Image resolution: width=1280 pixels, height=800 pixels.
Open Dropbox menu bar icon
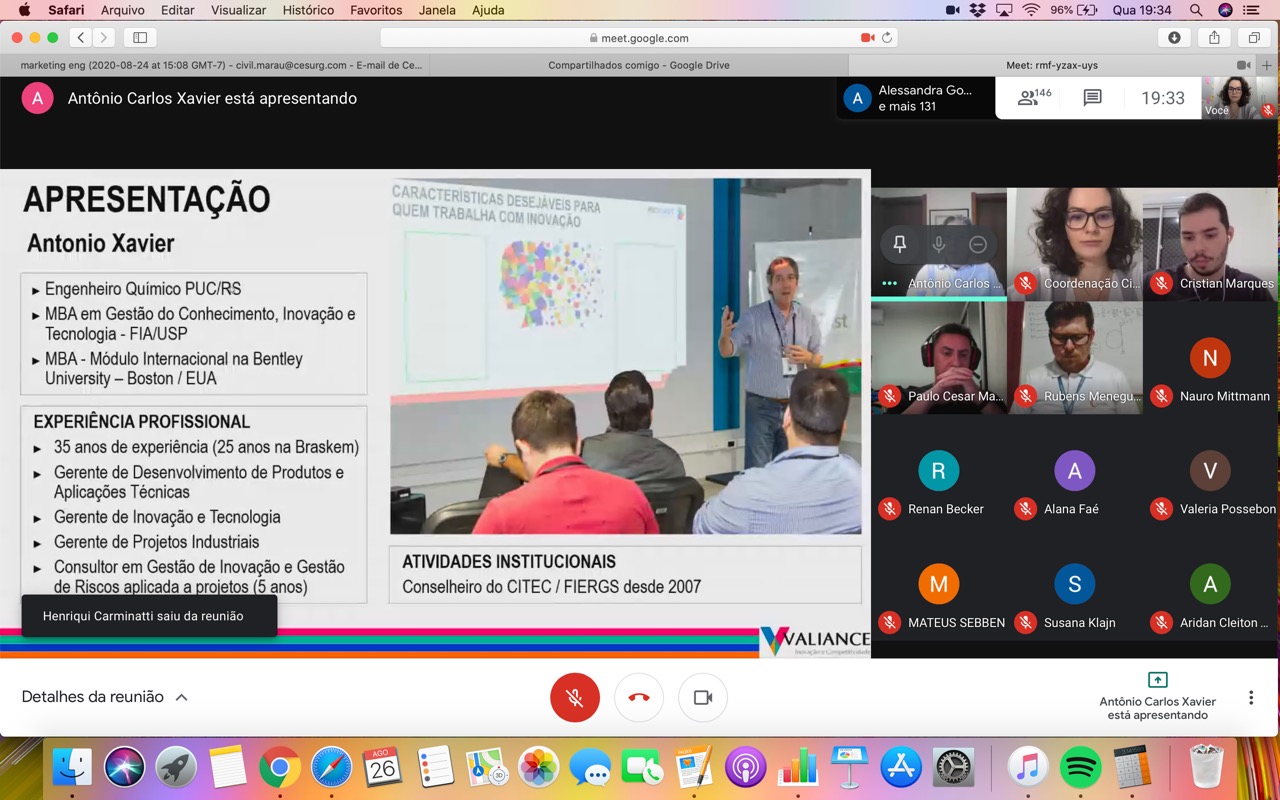tap(977, 10)
